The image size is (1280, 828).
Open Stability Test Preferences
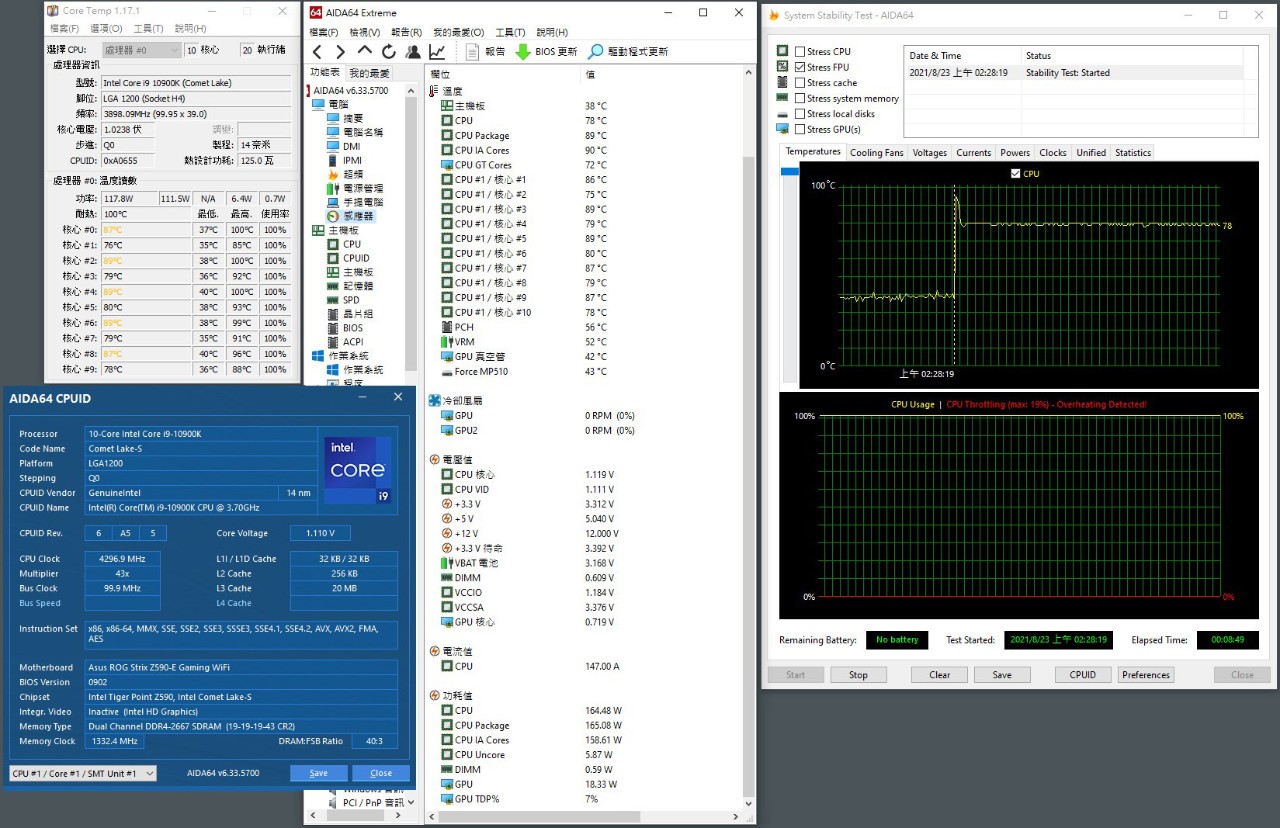1146,675
